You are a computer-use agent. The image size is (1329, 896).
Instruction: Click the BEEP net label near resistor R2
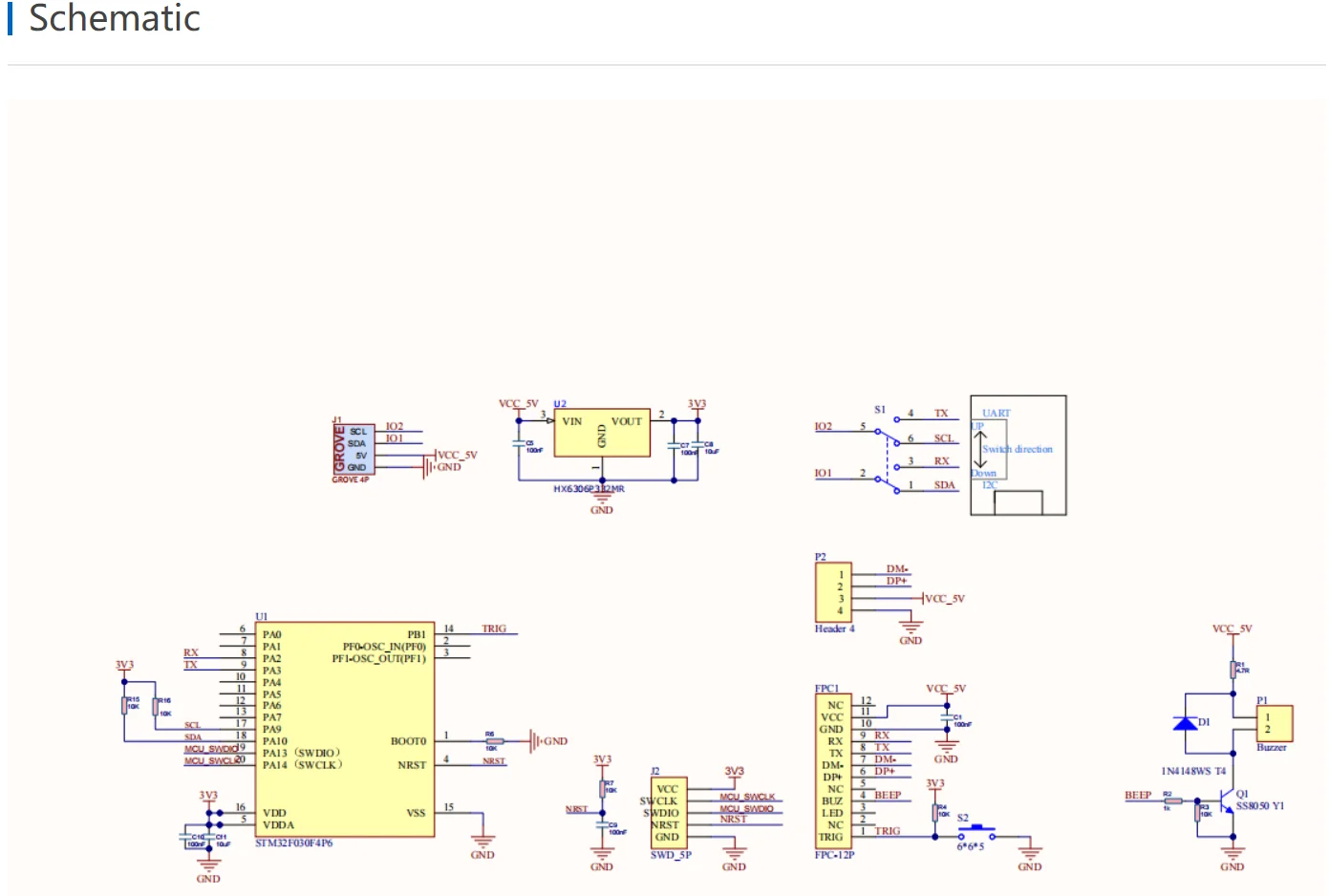coord(1137,795)
